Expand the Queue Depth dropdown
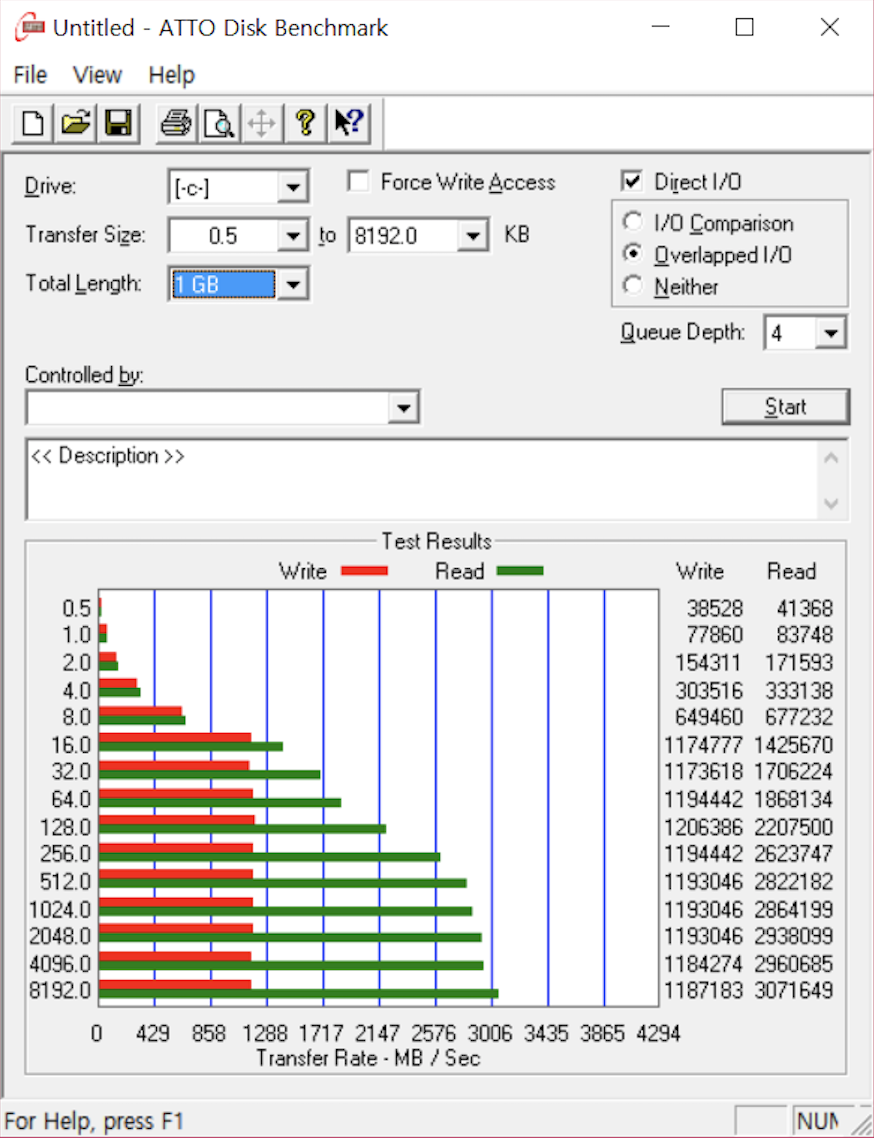The width and height of the screenshot is (874, 1138). tap(830, 333)
